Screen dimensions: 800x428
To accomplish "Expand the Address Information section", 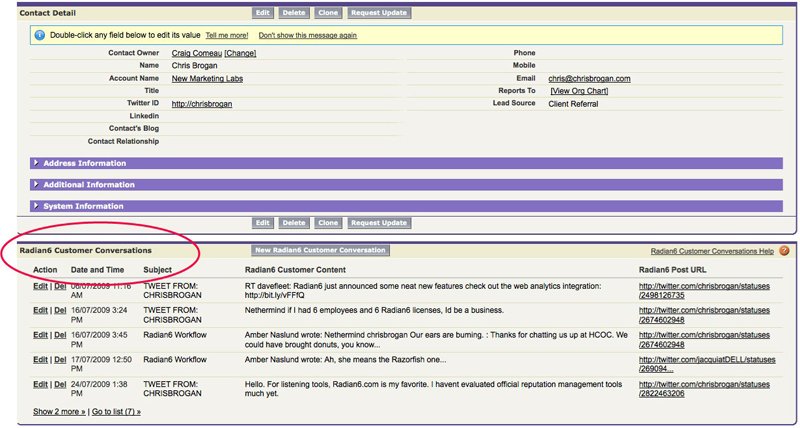I will pos(407,163).
